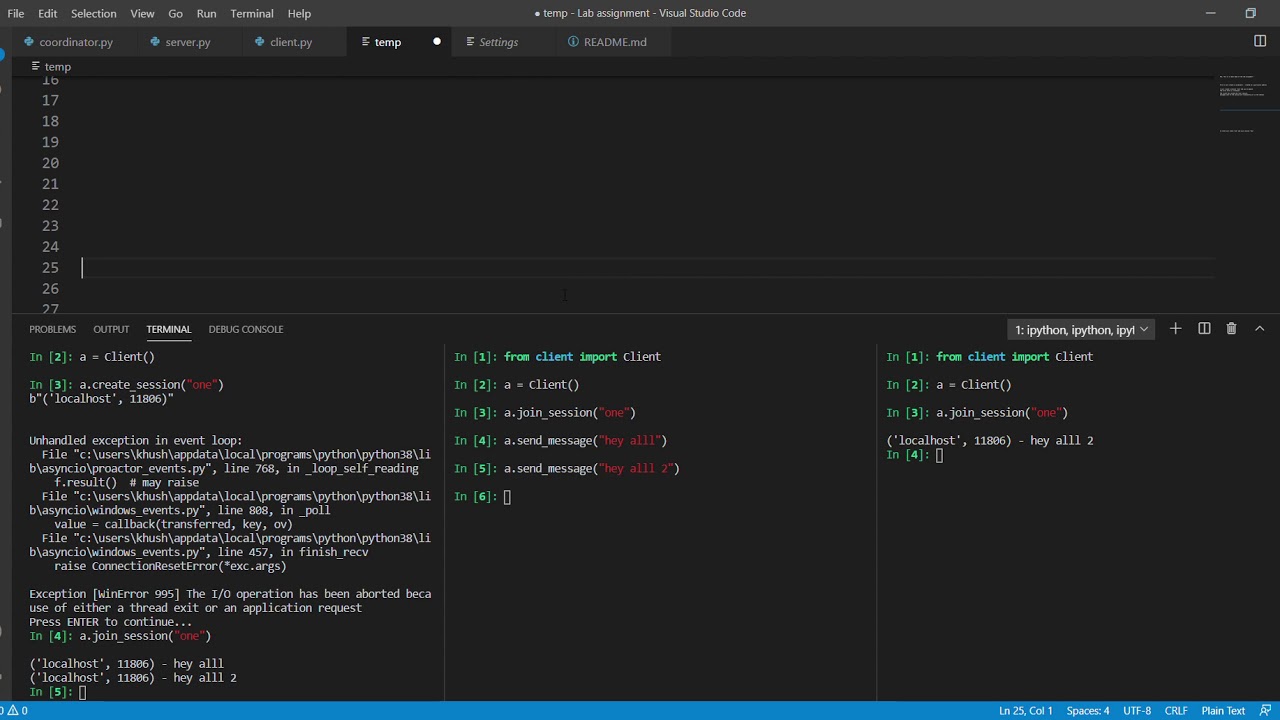The height and width of the screenshot is (720, 1280).
Task: Split the terminal pane
Action: click(x=1204, y=329)
